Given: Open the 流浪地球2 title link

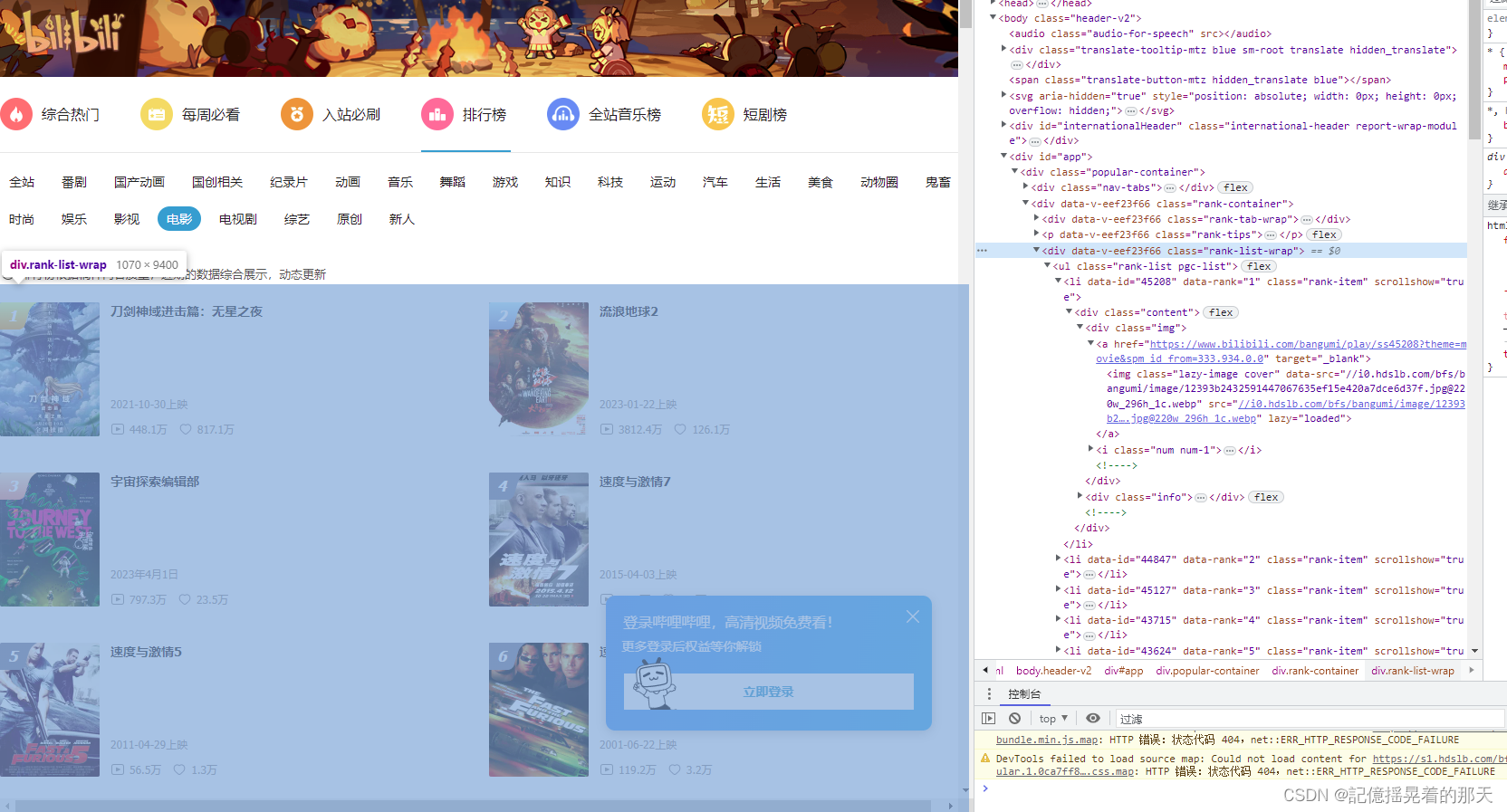Looking at the screenshot, I should click(629, 311).
